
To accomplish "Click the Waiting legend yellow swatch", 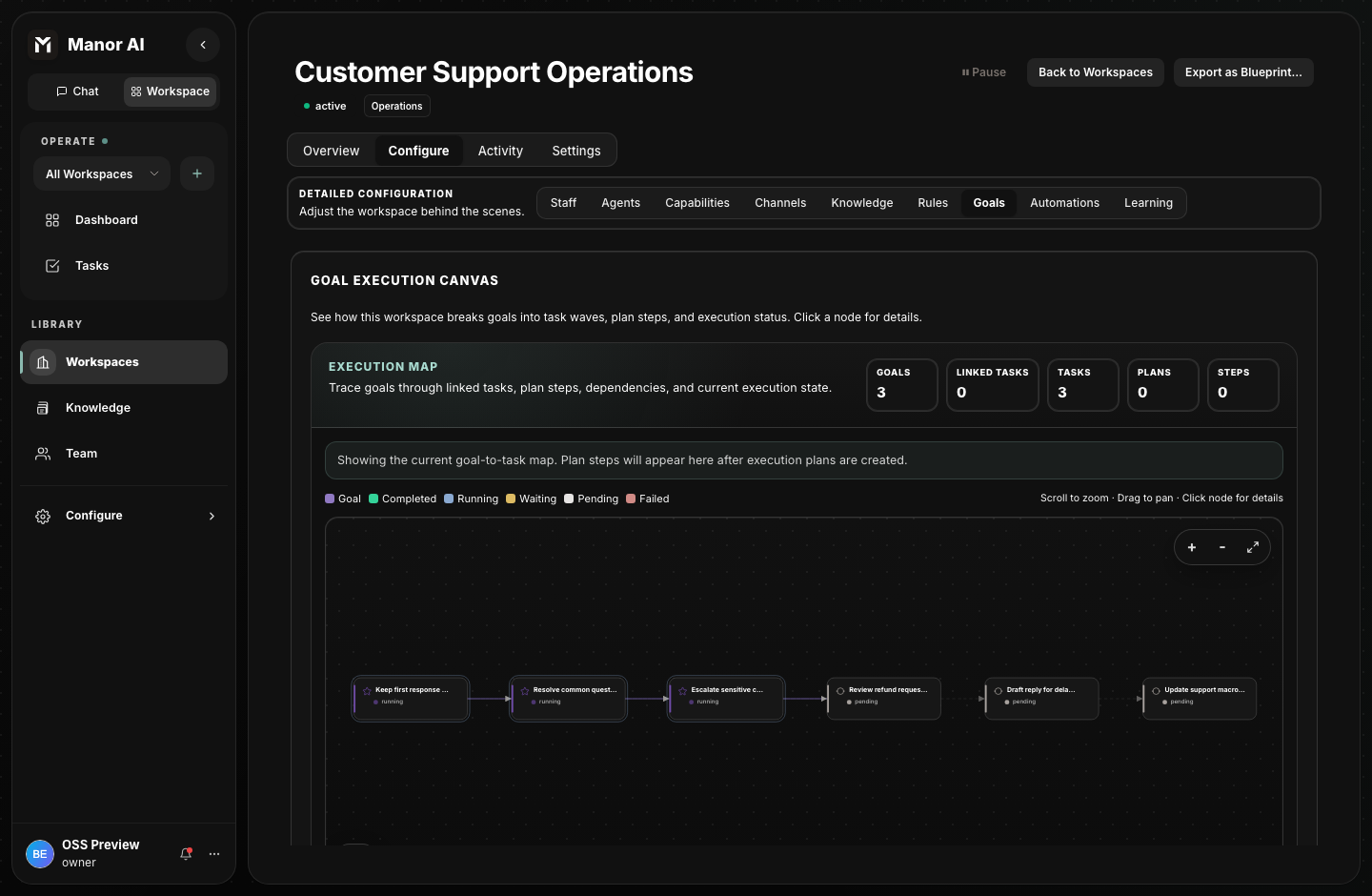I will coord(511,499).
